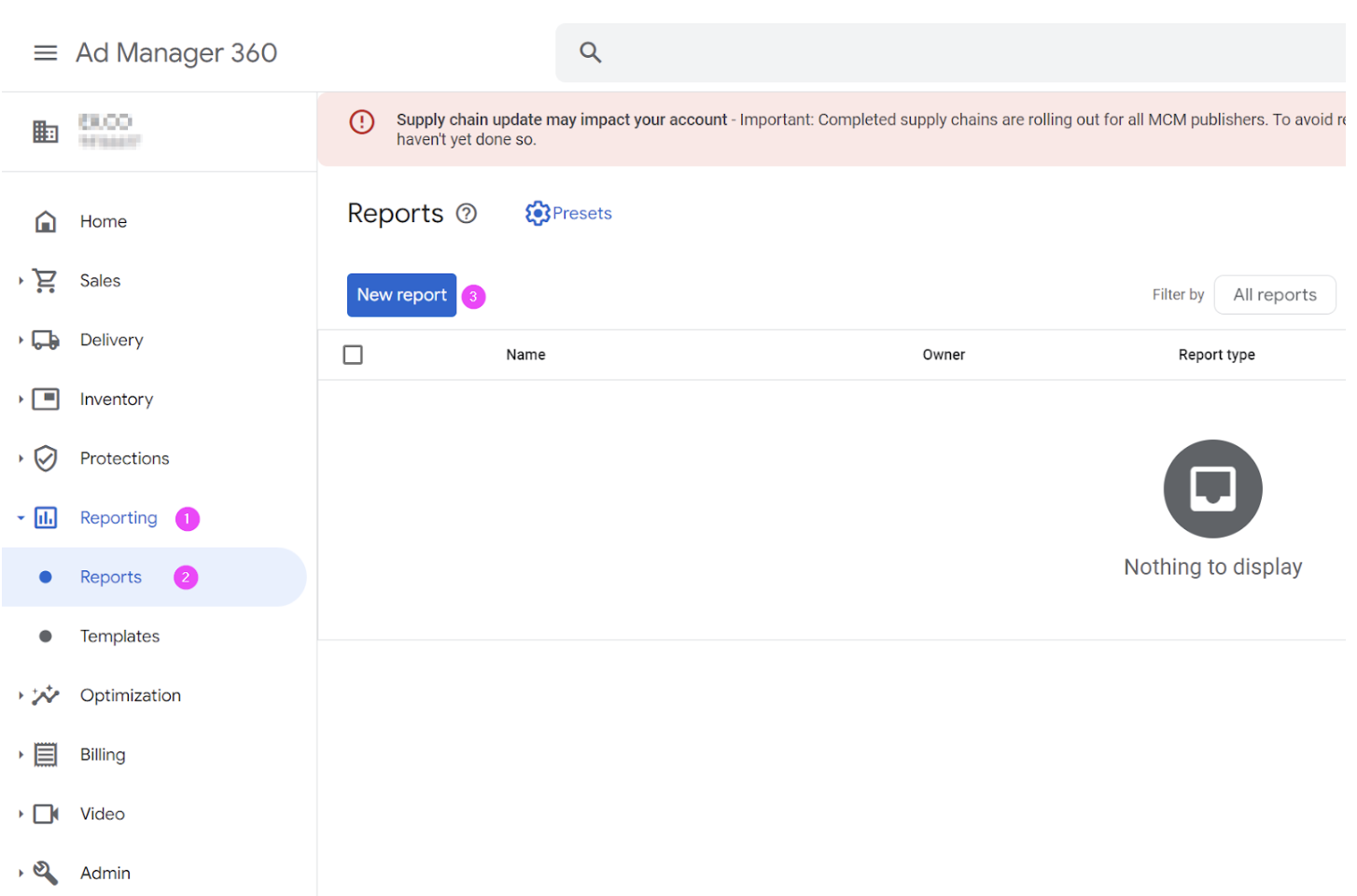Screen dimensions: 1357x896
Task: Expand the Inventory section arrow
Action: (21, 399)
